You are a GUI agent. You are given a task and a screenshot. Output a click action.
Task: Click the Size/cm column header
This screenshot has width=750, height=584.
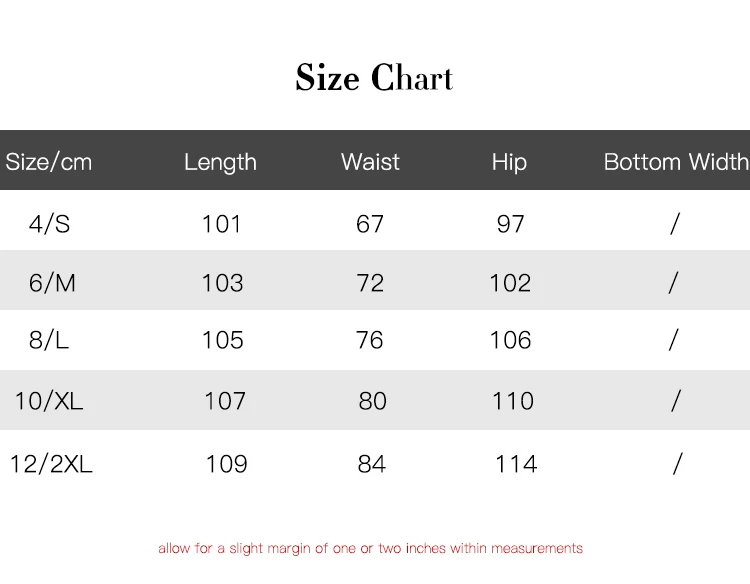49,162
